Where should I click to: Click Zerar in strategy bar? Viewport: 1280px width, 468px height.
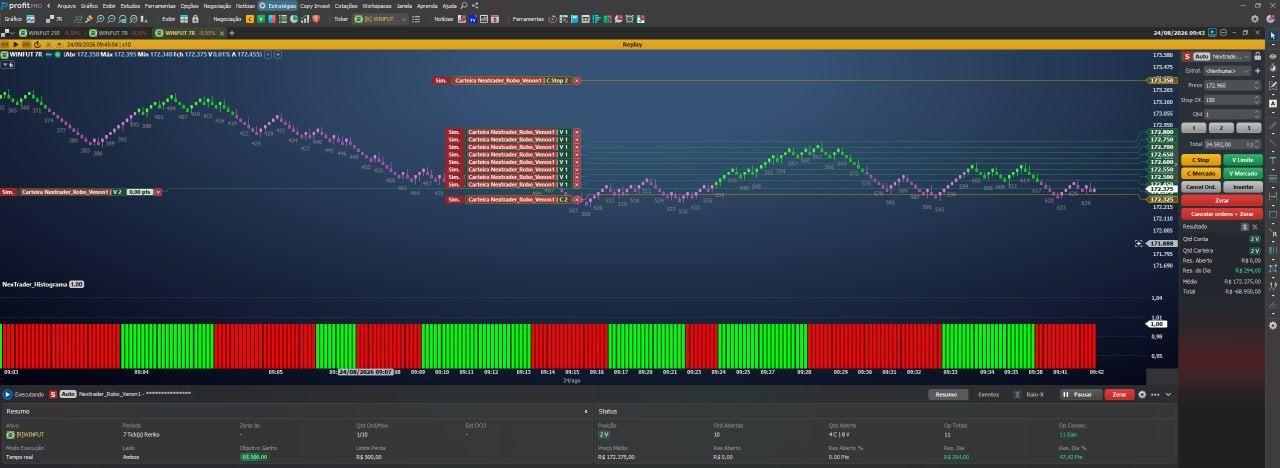1119,395
